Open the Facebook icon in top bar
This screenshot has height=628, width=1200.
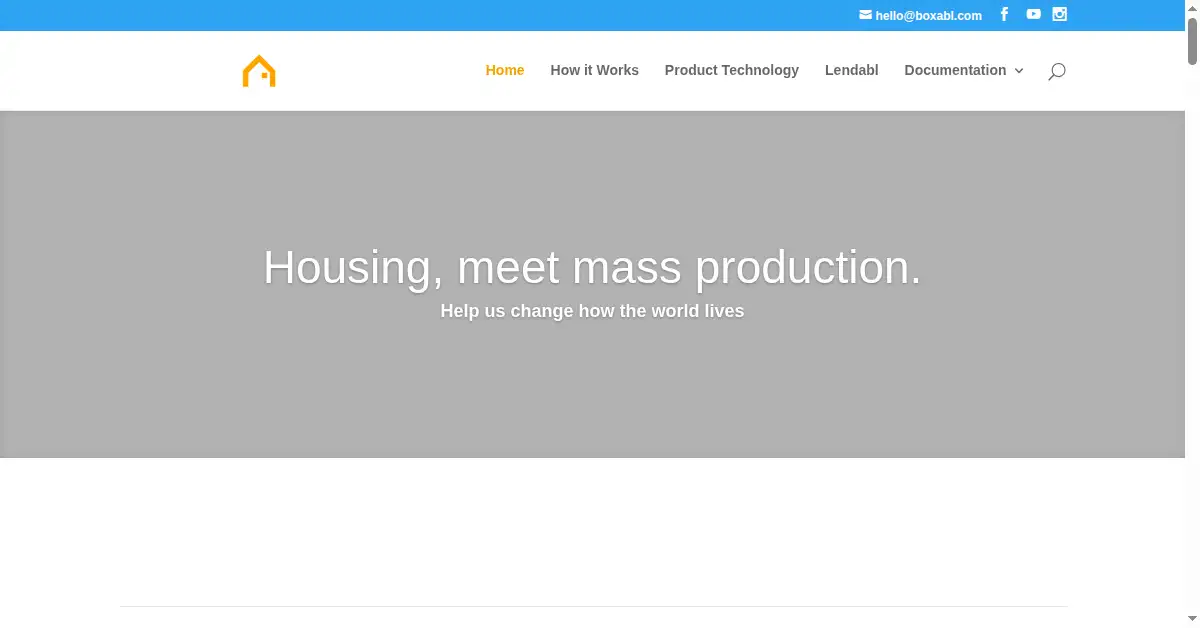[x=1004, y=14]
